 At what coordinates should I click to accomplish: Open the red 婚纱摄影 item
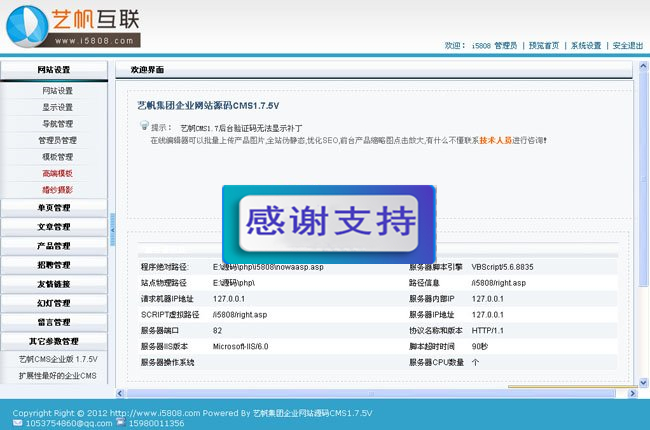point(57,190)
